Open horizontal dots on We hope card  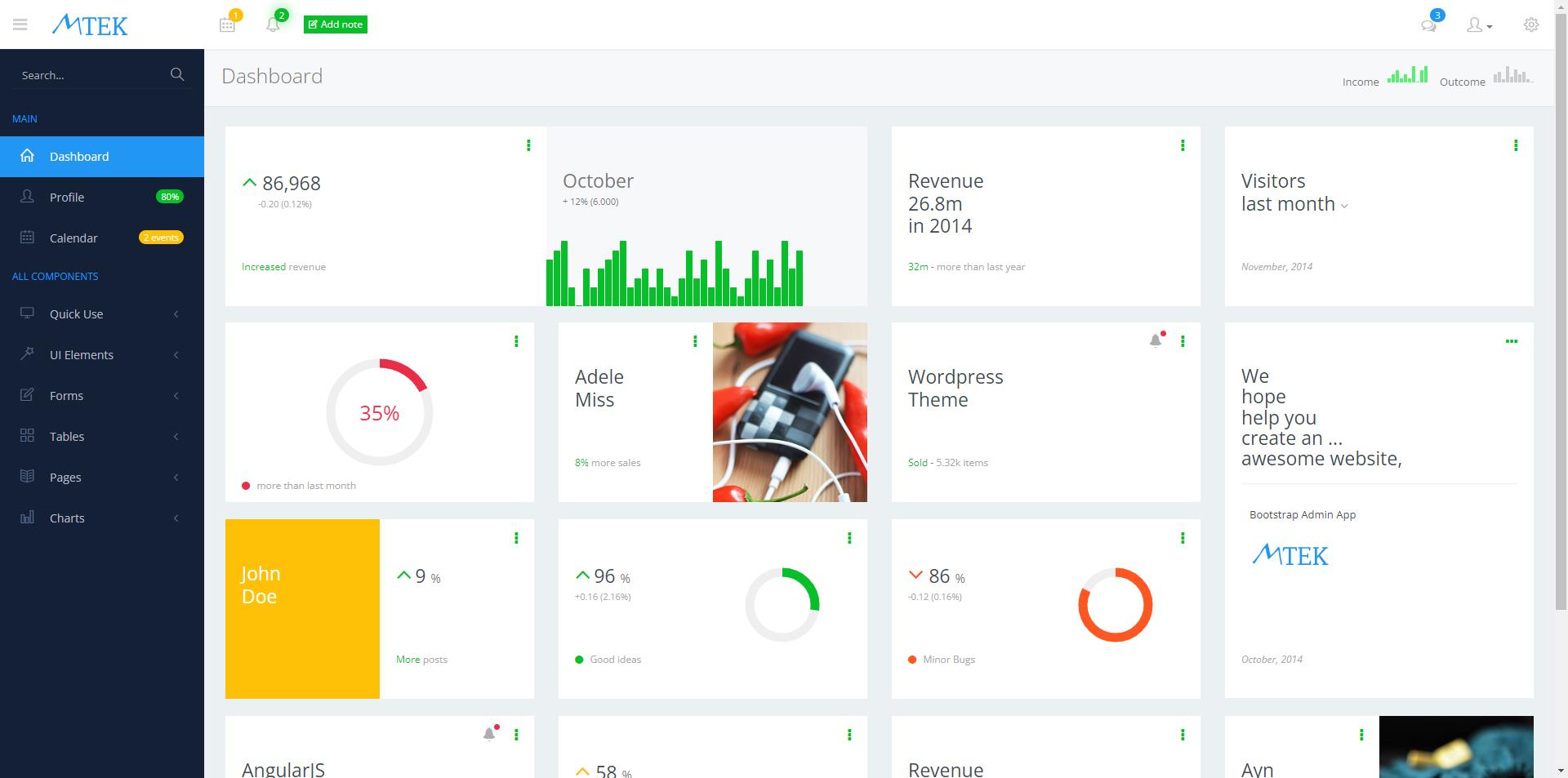(x=1512, y=341)
